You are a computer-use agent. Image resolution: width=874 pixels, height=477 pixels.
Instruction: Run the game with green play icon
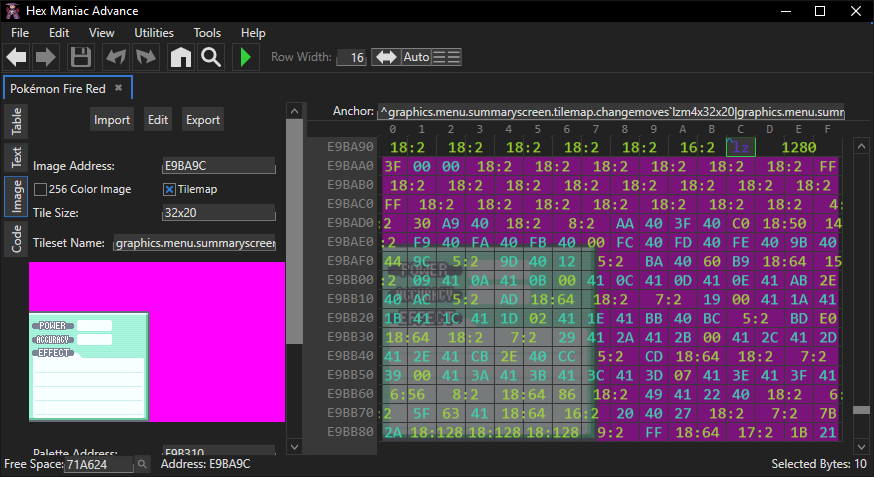[245, 57]
